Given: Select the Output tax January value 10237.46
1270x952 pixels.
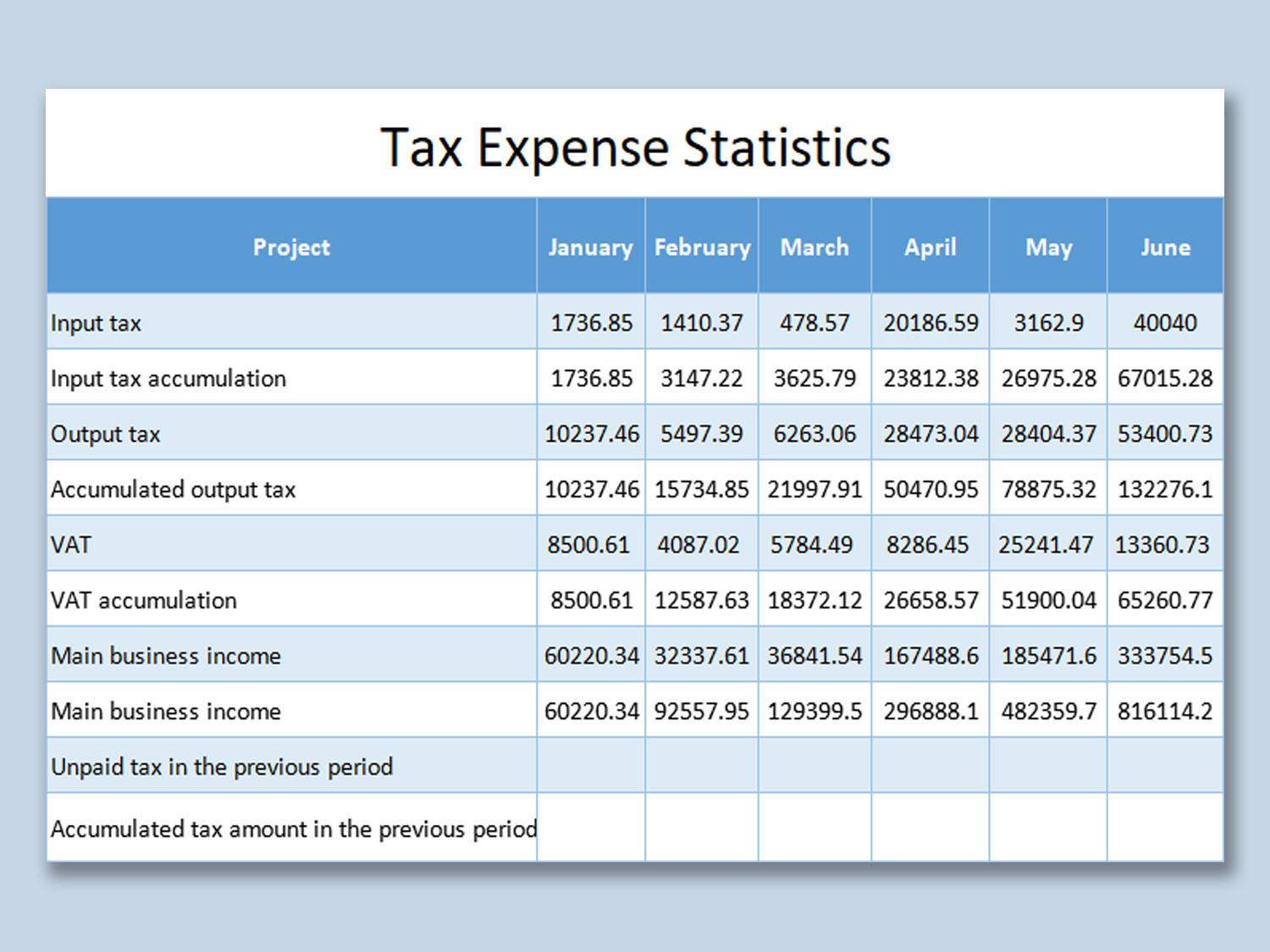Looking at the screenshot, I should click(591, 434).
